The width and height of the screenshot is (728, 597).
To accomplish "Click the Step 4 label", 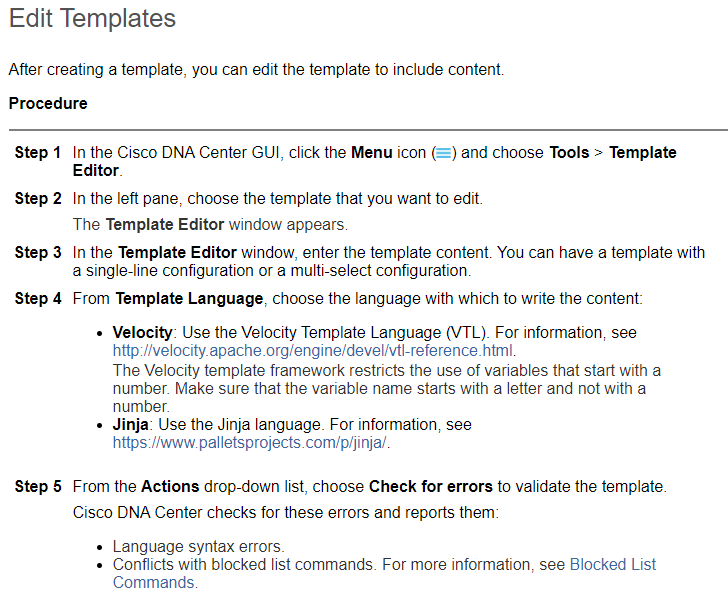I will [x=38, y=298].
